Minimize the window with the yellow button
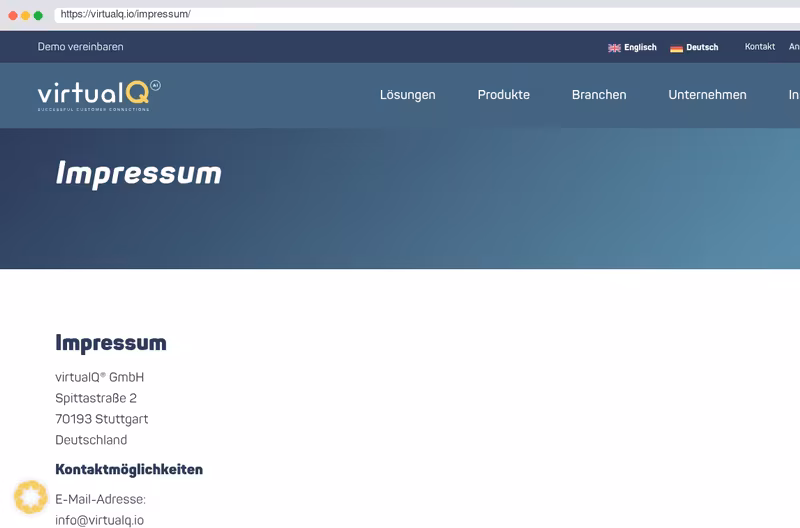Viewport: 800px width, 528px height. (x=26, y=16)
